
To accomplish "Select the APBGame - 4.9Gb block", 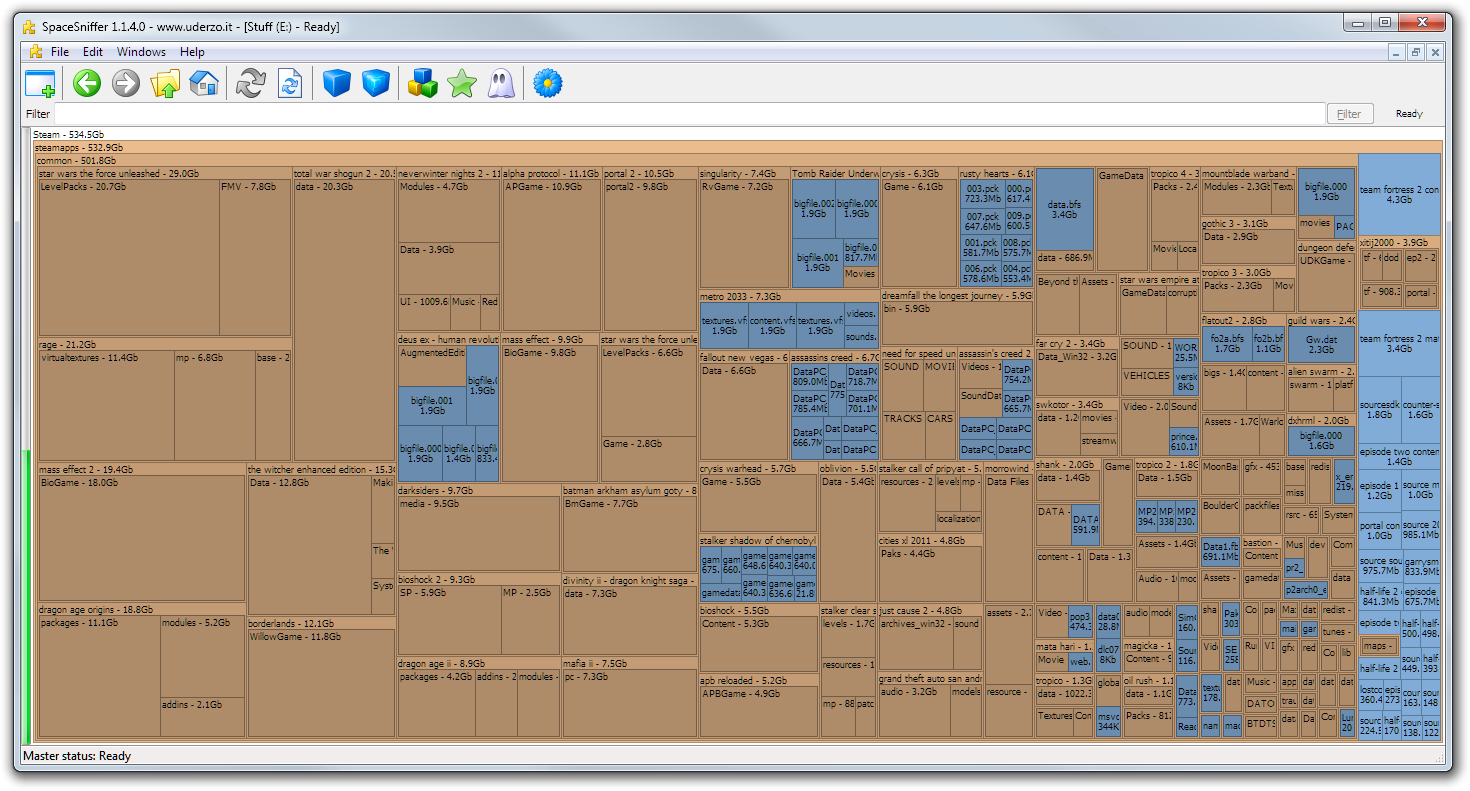I will click(x=758, y=712).
